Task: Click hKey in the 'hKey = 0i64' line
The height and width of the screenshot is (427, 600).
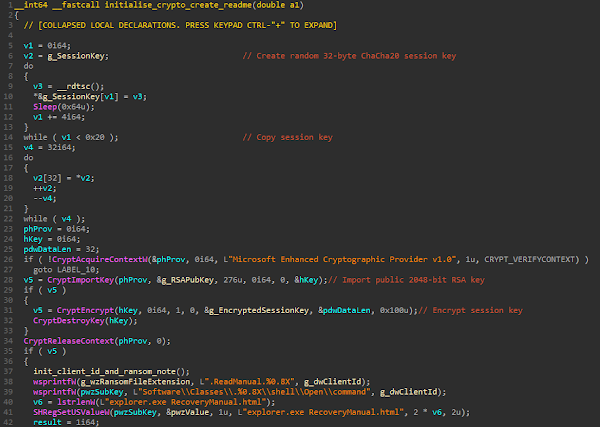Action: point(33,239)
